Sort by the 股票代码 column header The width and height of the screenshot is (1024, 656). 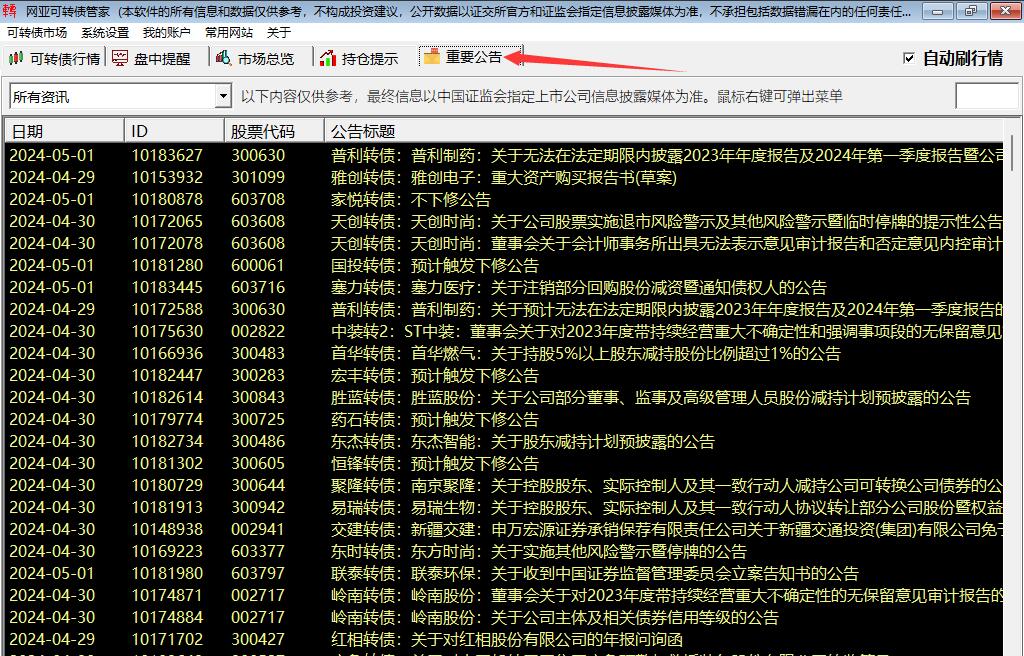pos(274,131)
